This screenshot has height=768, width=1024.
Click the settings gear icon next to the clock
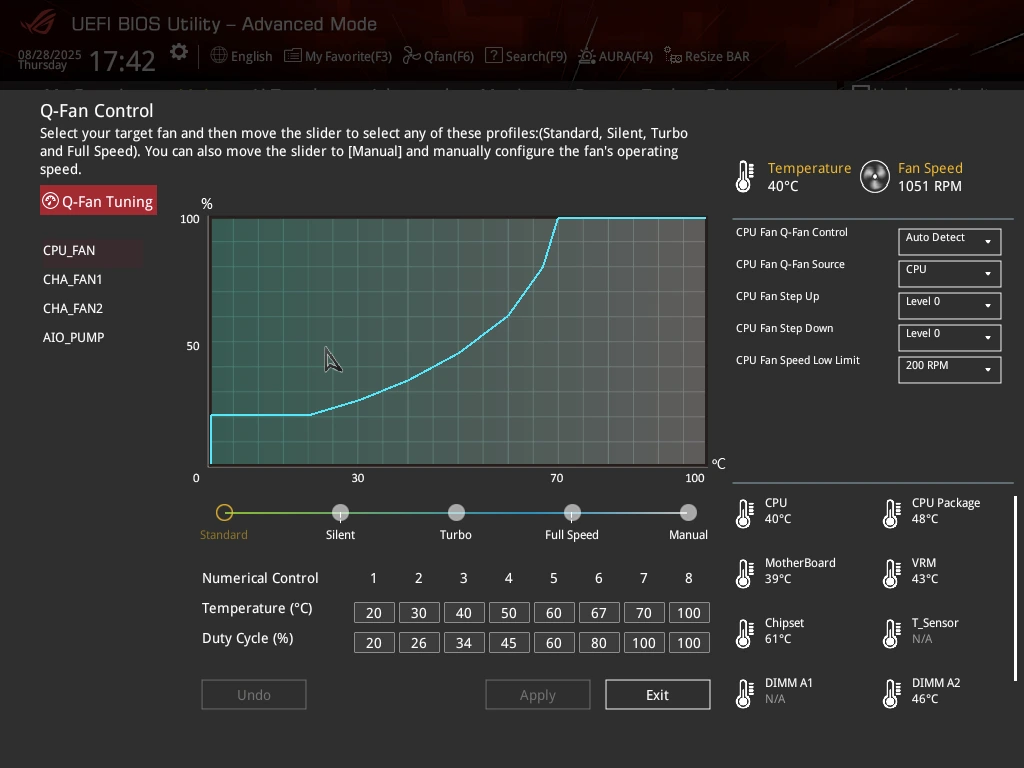click(179, 52)
